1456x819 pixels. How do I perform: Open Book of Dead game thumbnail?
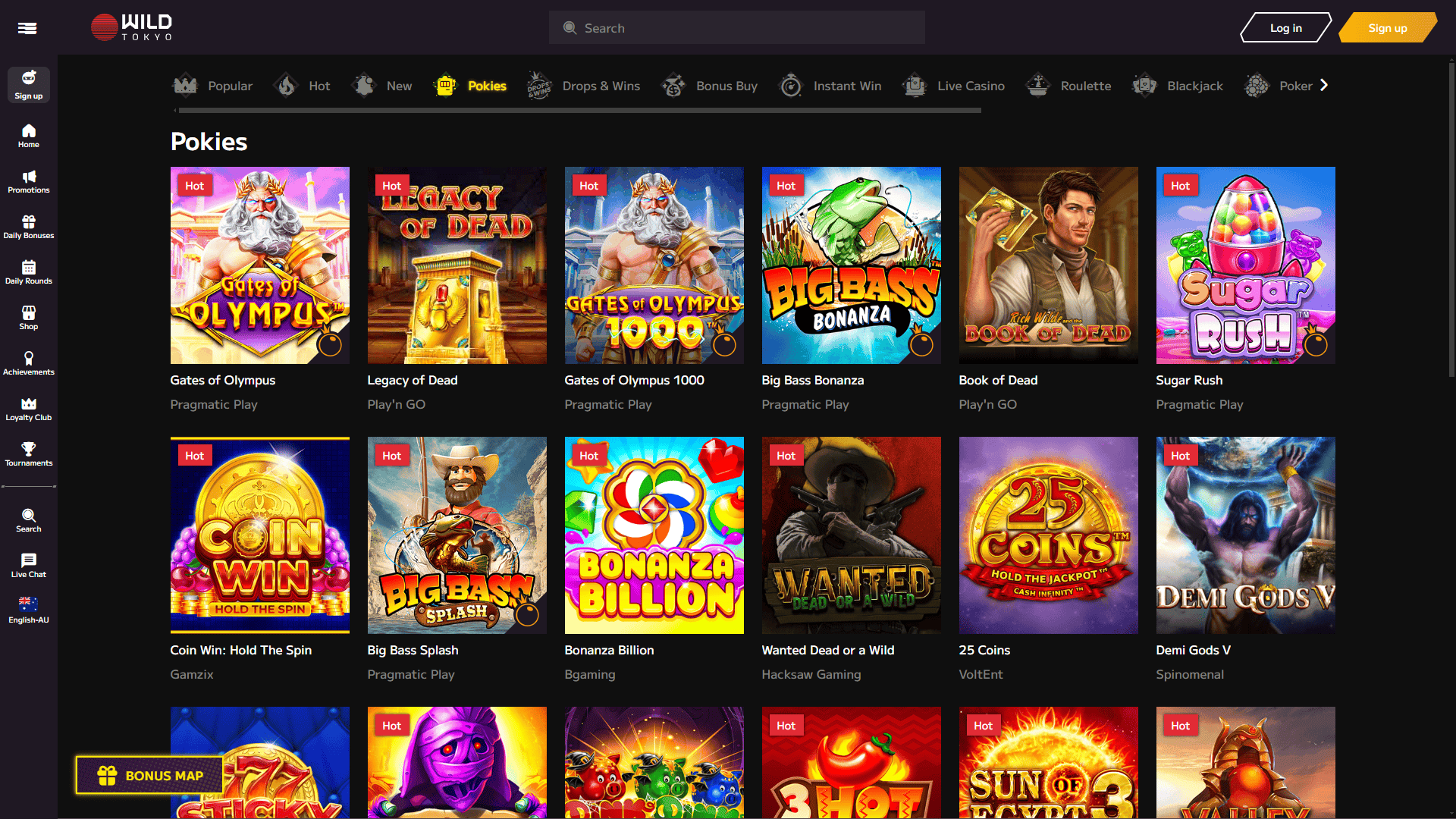coord(1049,265)
